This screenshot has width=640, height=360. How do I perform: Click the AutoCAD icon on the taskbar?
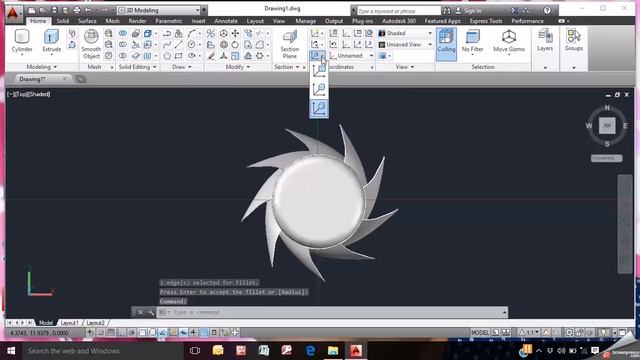coord(356,351)
